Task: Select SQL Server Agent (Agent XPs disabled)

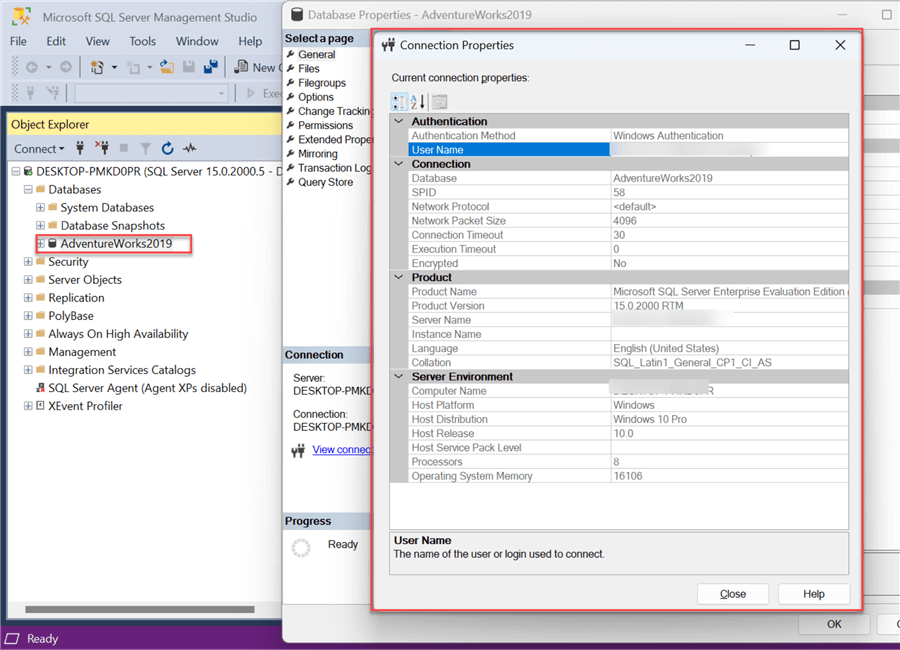Action: (x=147, y=388)
